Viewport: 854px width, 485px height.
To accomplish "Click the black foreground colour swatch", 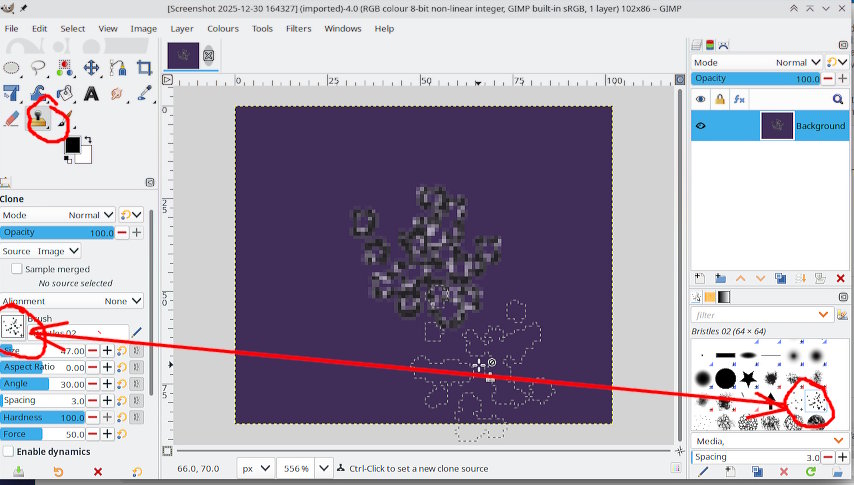I will [x=72, y=145].
